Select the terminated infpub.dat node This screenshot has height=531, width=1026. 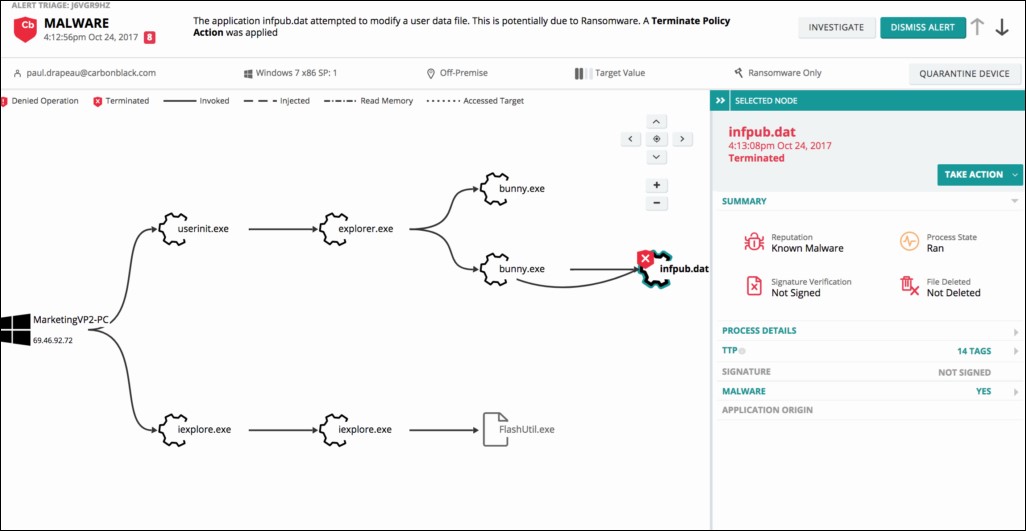(x=656, y=267)
